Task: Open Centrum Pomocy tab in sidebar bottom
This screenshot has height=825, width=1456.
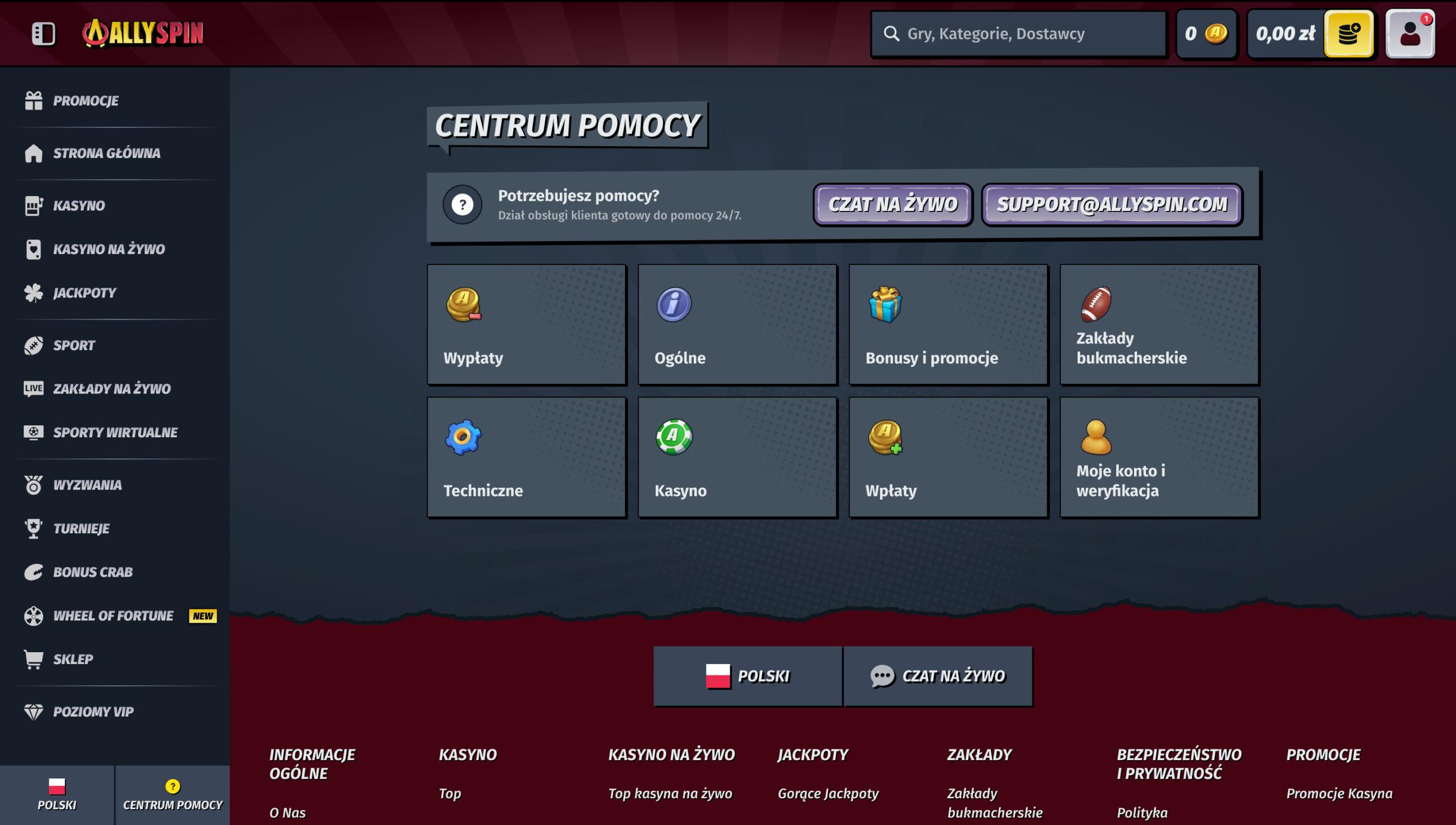Action: [x=173, y=794]
